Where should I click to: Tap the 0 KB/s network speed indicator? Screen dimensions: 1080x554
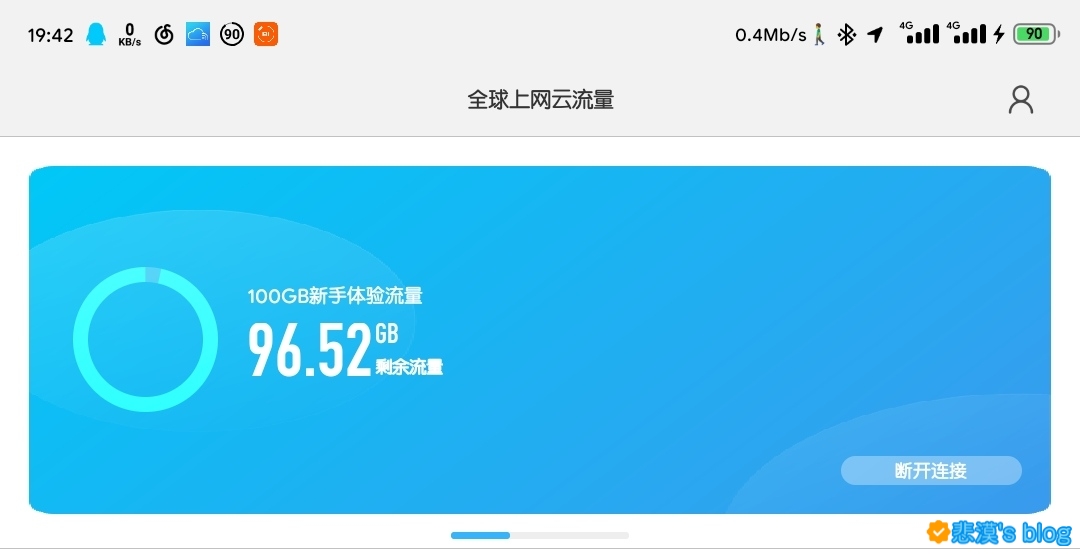[x=129, y=34]
